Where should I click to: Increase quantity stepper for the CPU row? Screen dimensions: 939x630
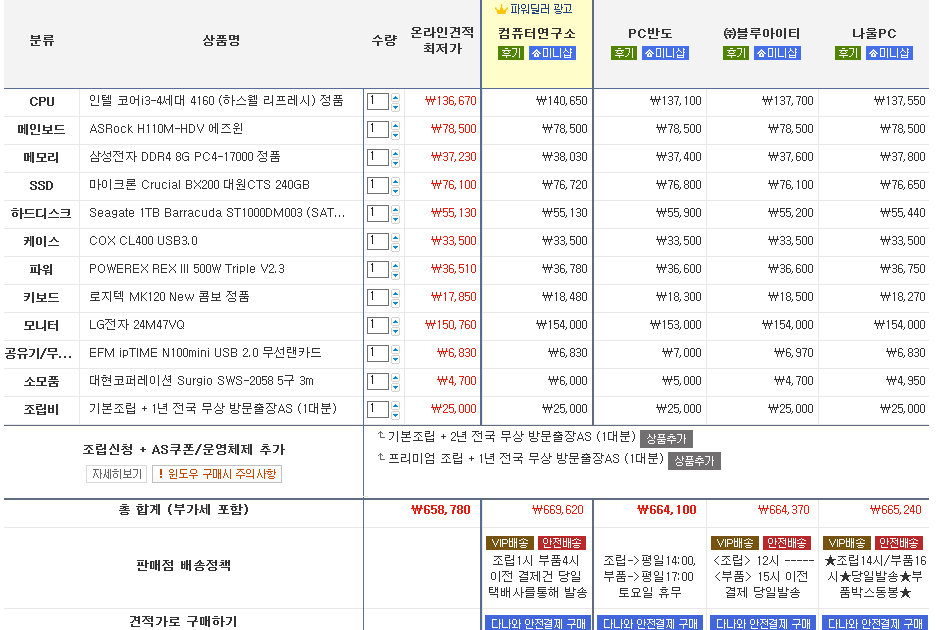(x=395, y=97)
